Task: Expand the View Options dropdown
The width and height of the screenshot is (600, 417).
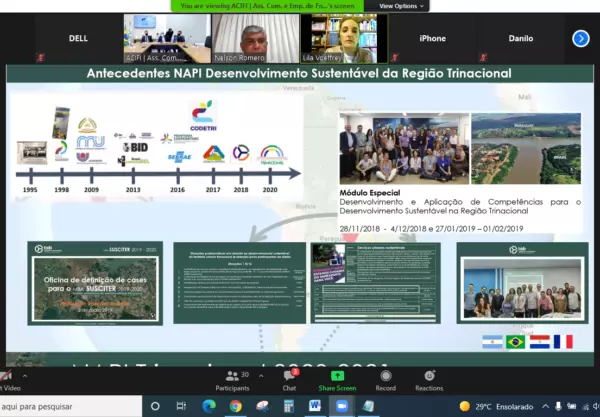Action: coord(402,6)
